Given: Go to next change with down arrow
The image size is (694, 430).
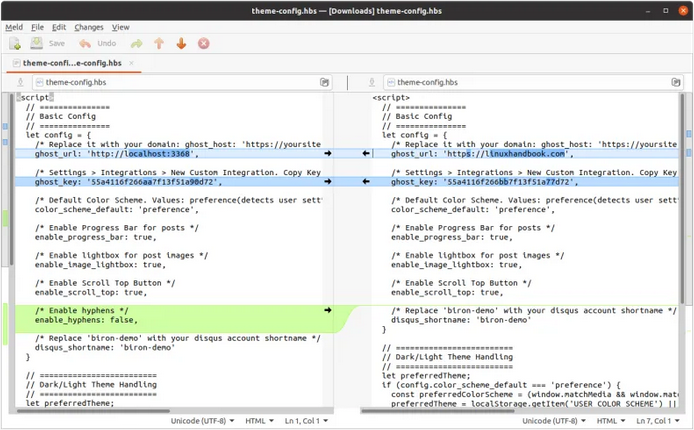Looking at the screenshot, I should [x=181, y=43].
